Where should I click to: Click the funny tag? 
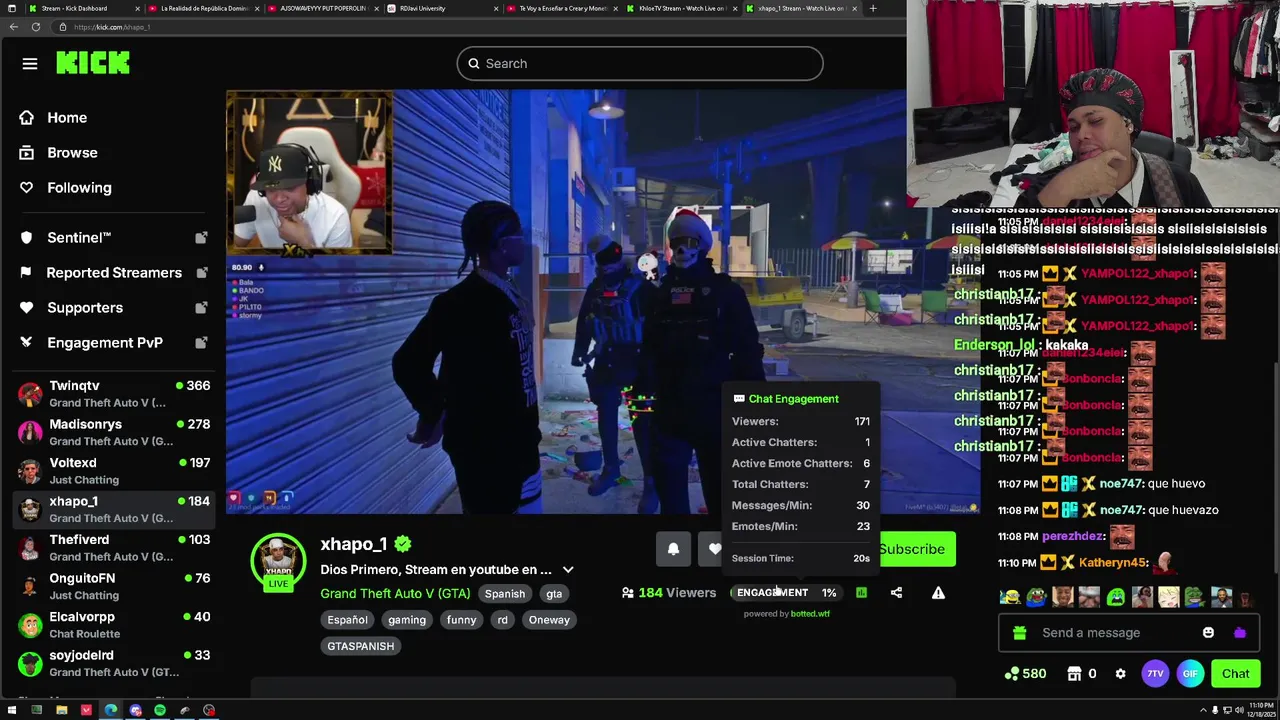[x=461, y=620]
